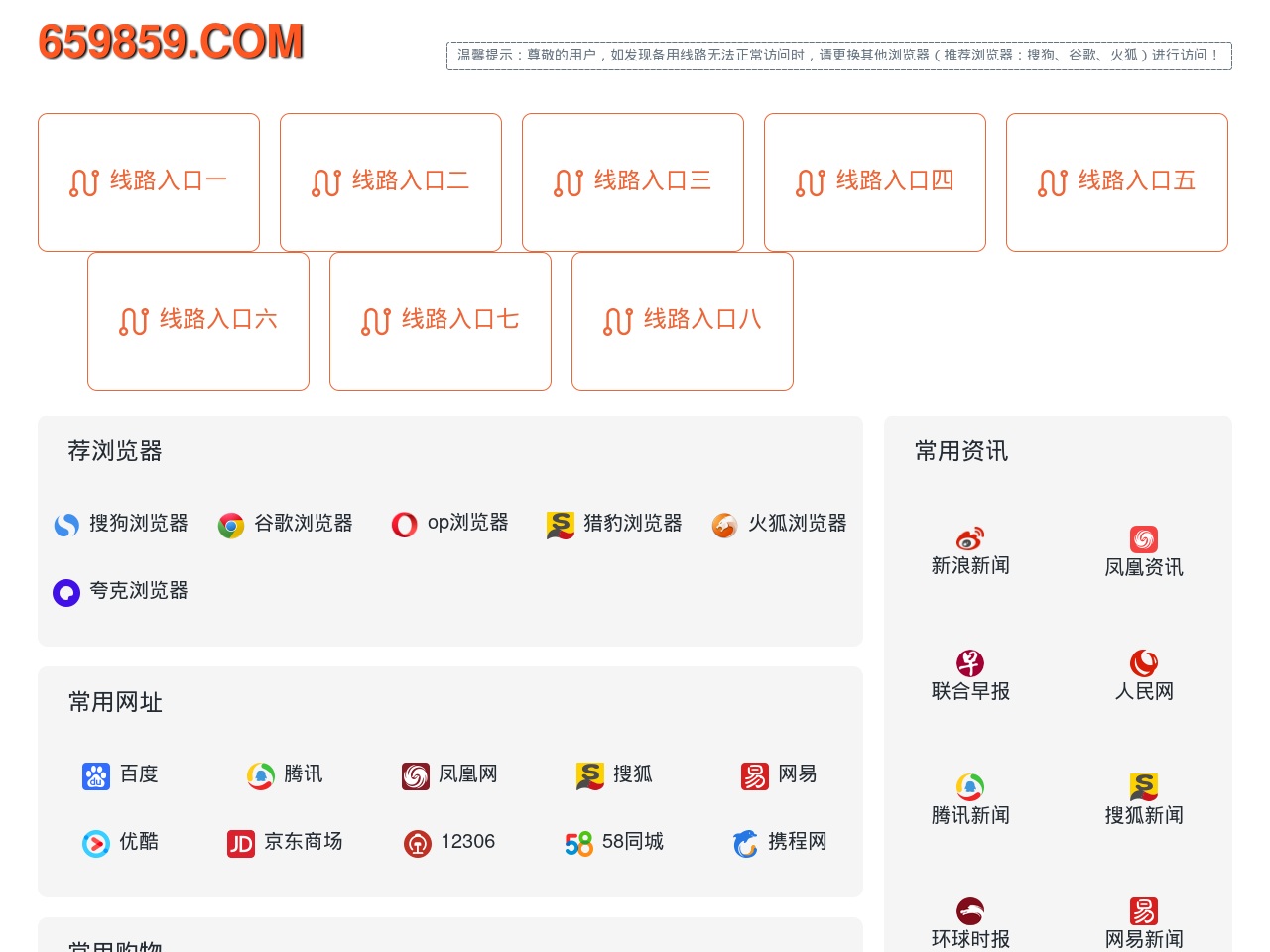Click the Quark 夸克浏览器 icon
The width and height of the screenshot is (1270, 952).
point(66,593)
